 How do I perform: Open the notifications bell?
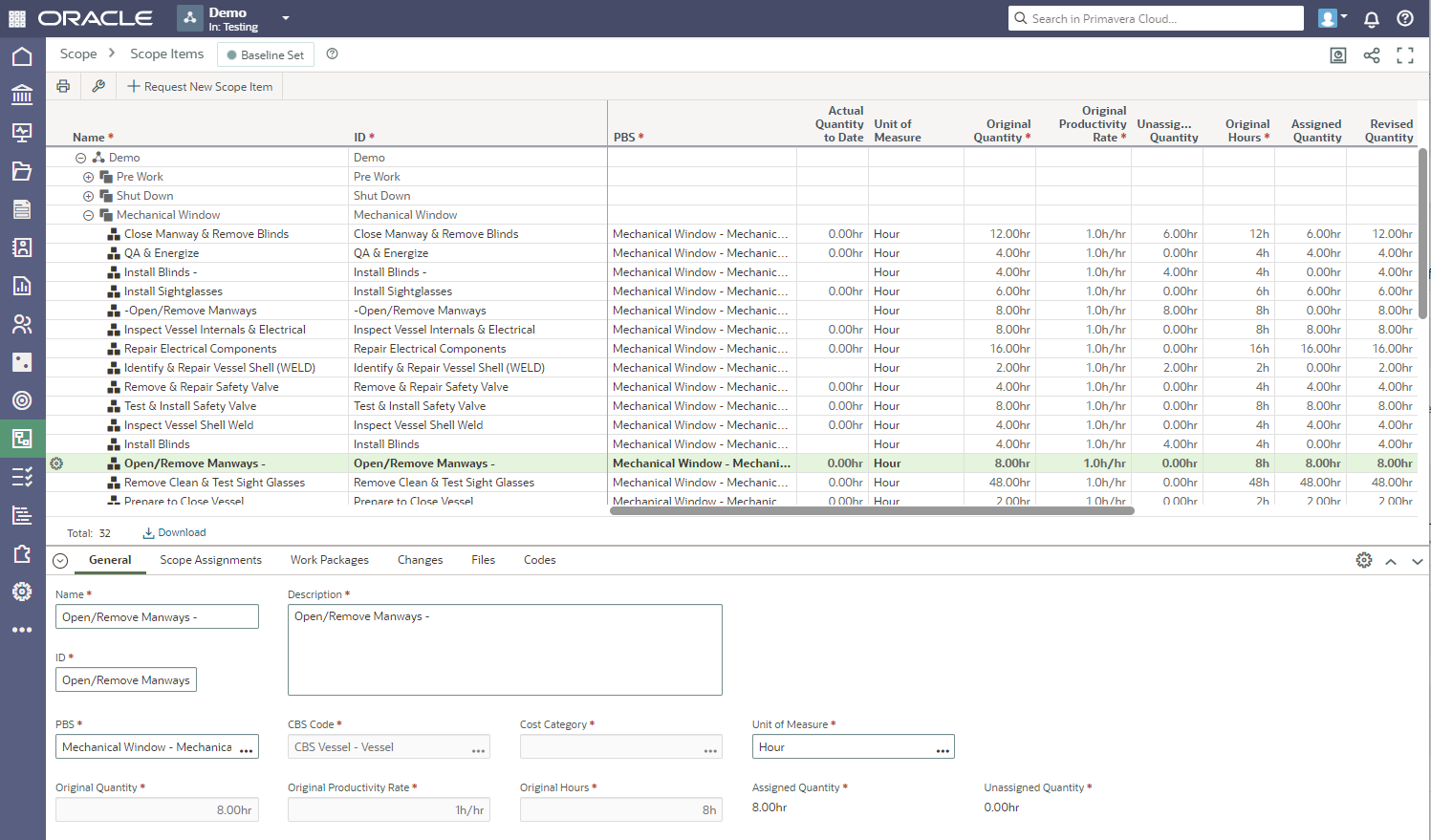(x=1372, y=18)
